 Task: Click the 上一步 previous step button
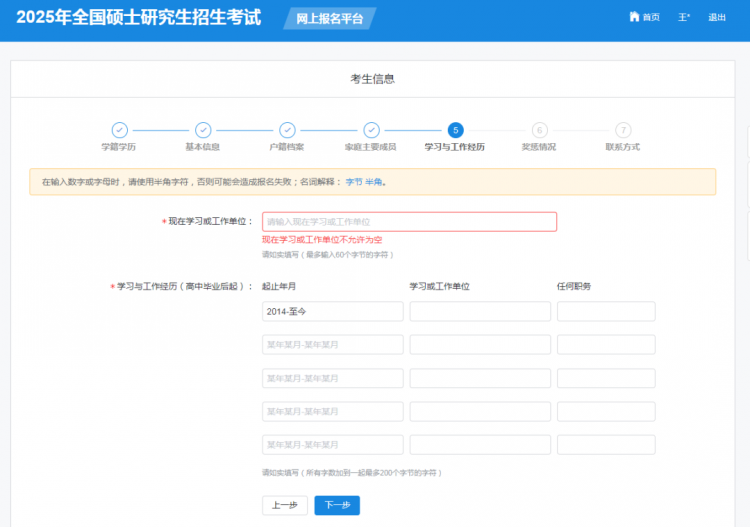[285, 505]
